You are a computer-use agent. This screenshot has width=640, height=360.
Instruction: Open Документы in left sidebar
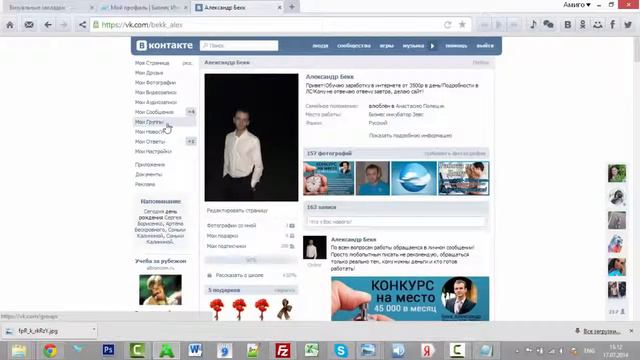click(149, 174)
